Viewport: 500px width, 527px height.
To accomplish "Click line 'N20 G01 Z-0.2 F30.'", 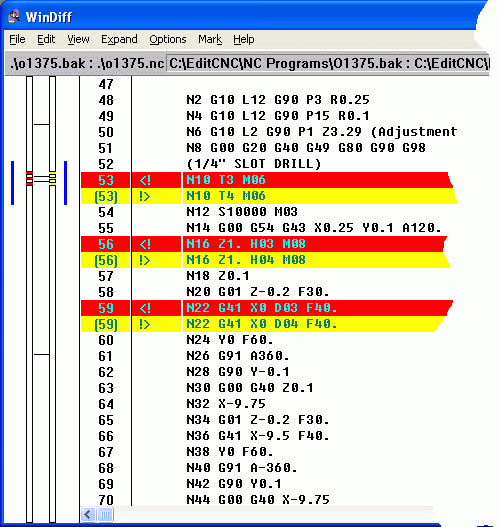I will [x=258, y=292].
